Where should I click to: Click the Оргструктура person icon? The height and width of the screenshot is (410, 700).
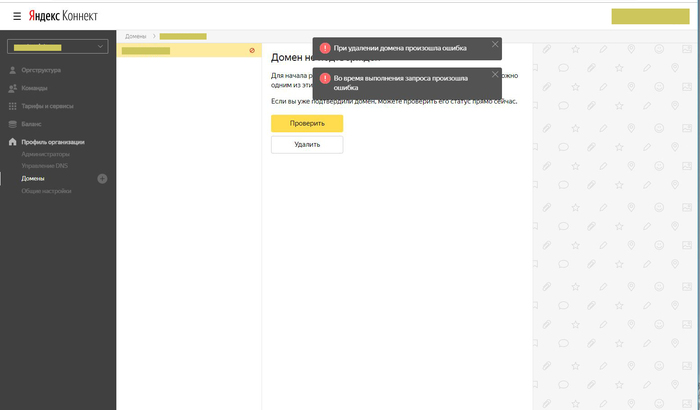(x=12, y=70)
